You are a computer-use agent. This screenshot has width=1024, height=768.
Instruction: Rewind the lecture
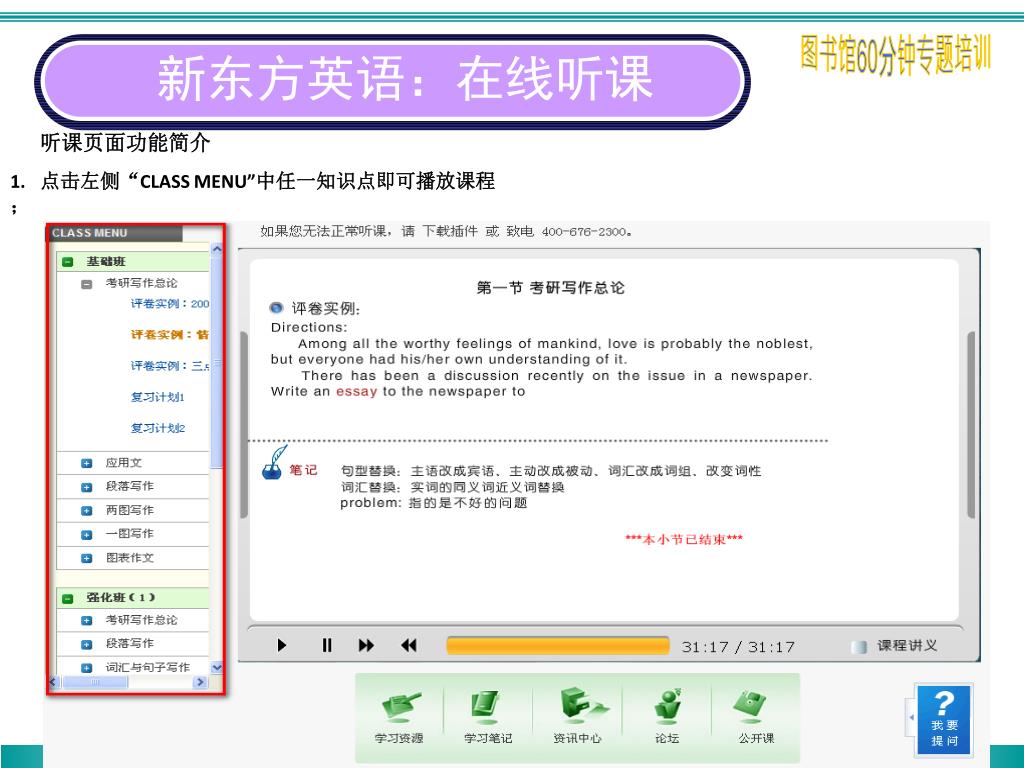tap(408, 645)
